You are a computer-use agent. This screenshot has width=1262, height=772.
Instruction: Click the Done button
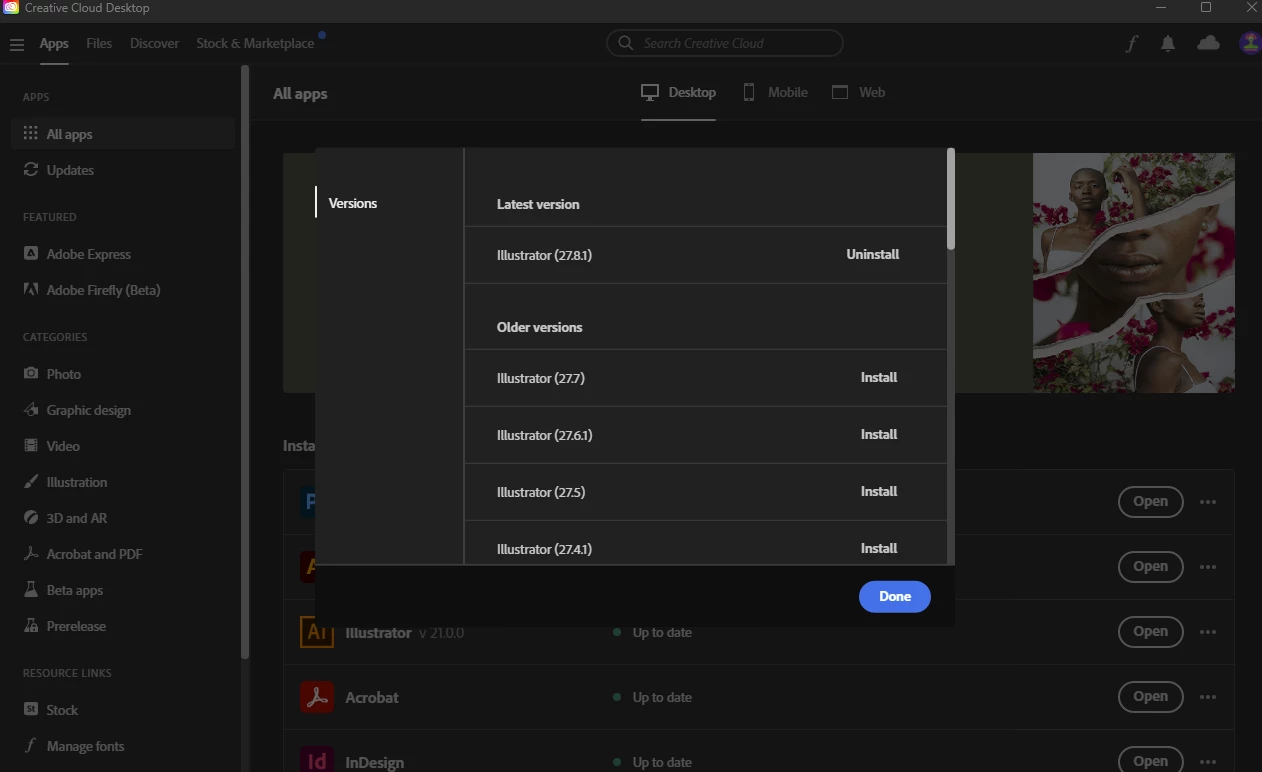[895, 596]
